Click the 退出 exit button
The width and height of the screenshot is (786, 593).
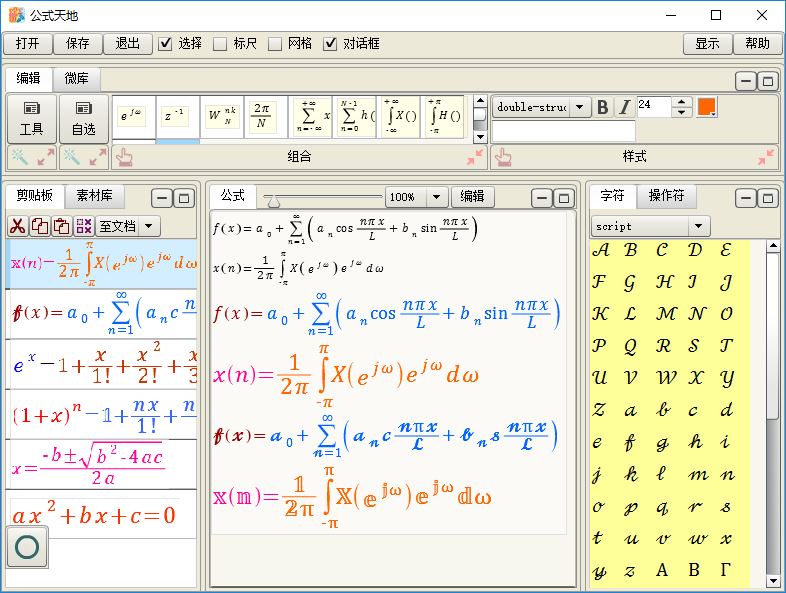click(127, 44)
